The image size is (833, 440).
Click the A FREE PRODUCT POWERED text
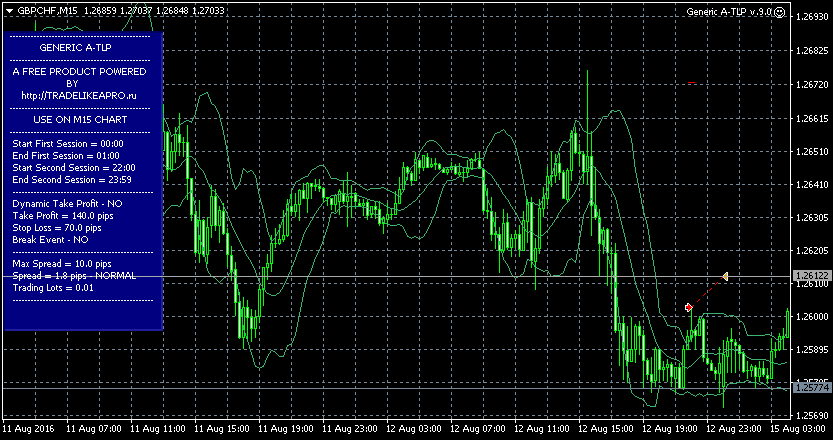79,72
